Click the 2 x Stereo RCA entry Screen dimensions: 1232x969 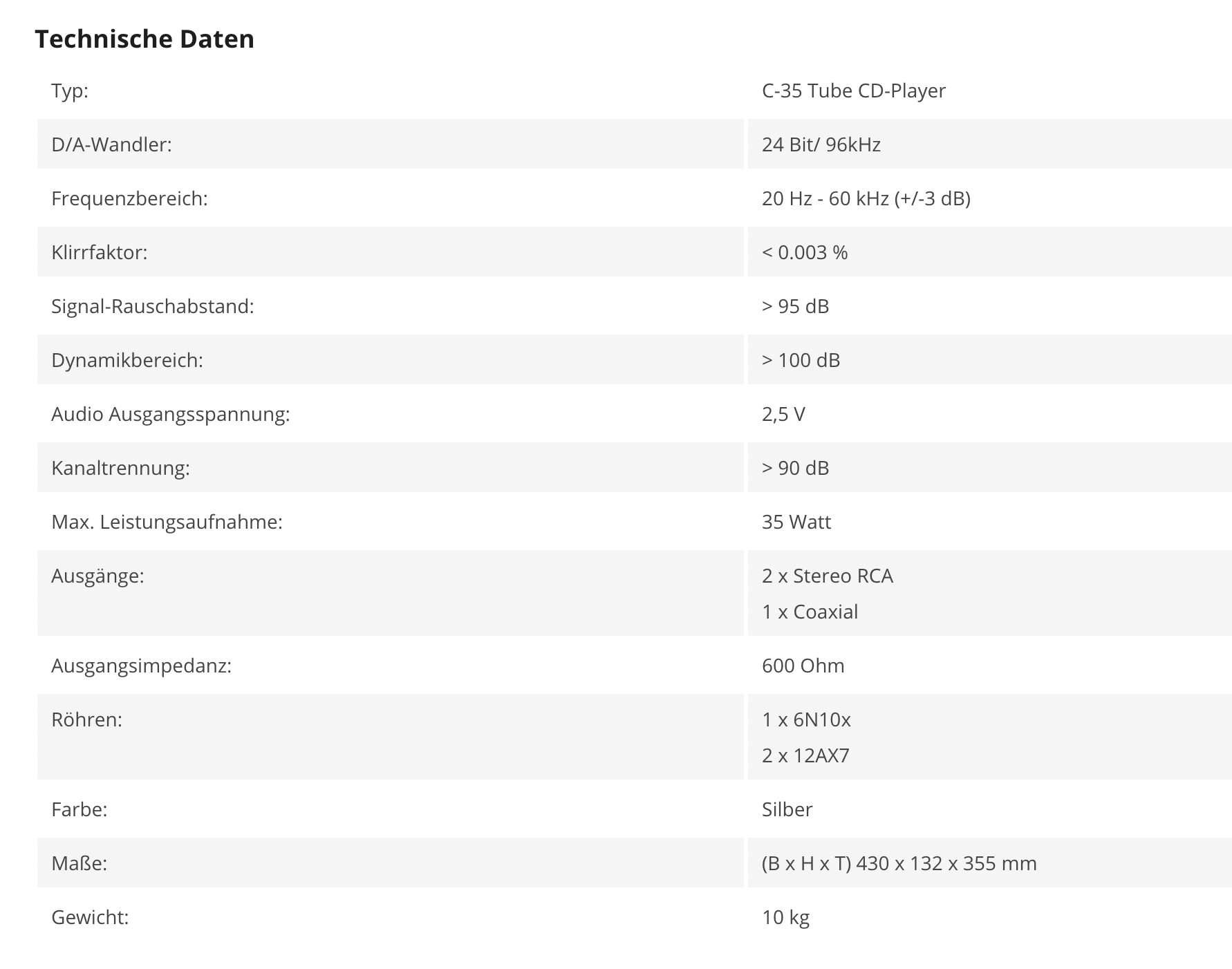tap(828, 576)
